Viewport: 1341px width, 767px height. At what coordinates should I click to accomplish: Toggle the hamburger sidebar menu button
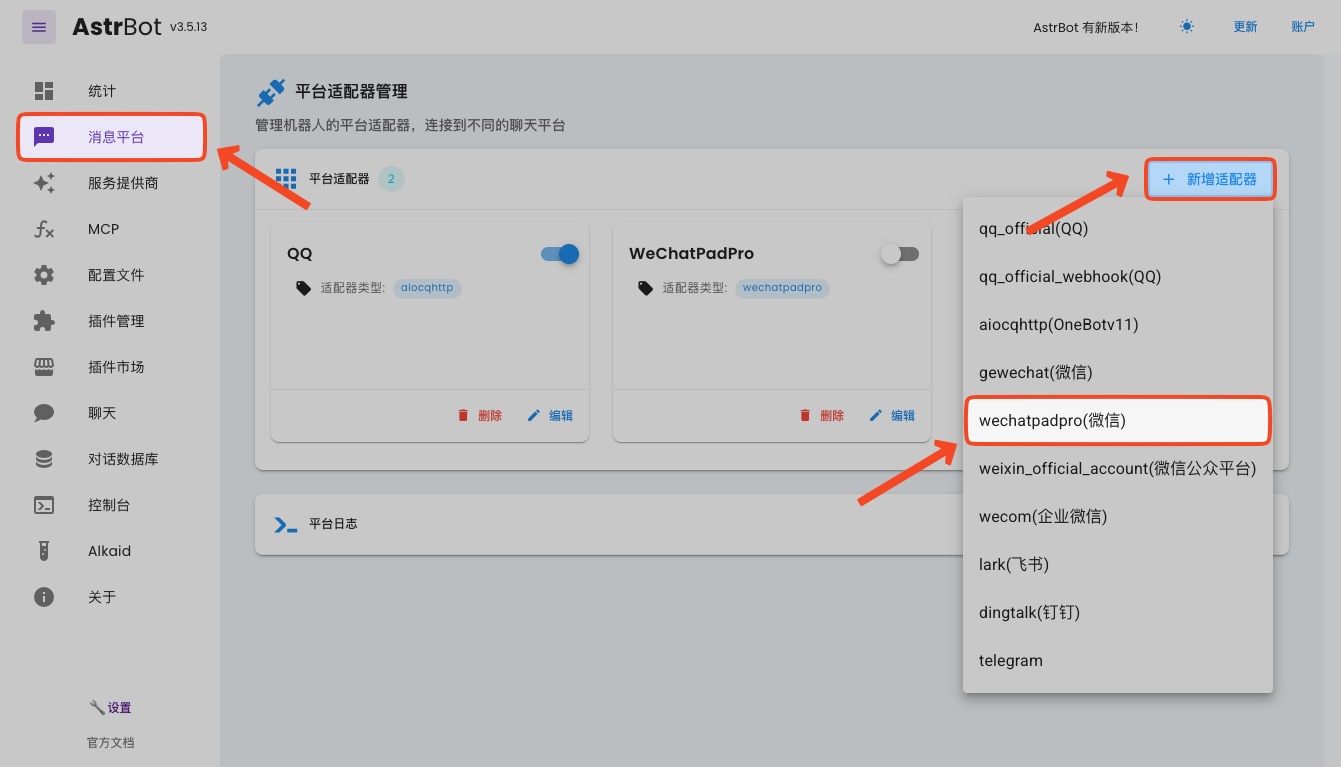(39, 27)
